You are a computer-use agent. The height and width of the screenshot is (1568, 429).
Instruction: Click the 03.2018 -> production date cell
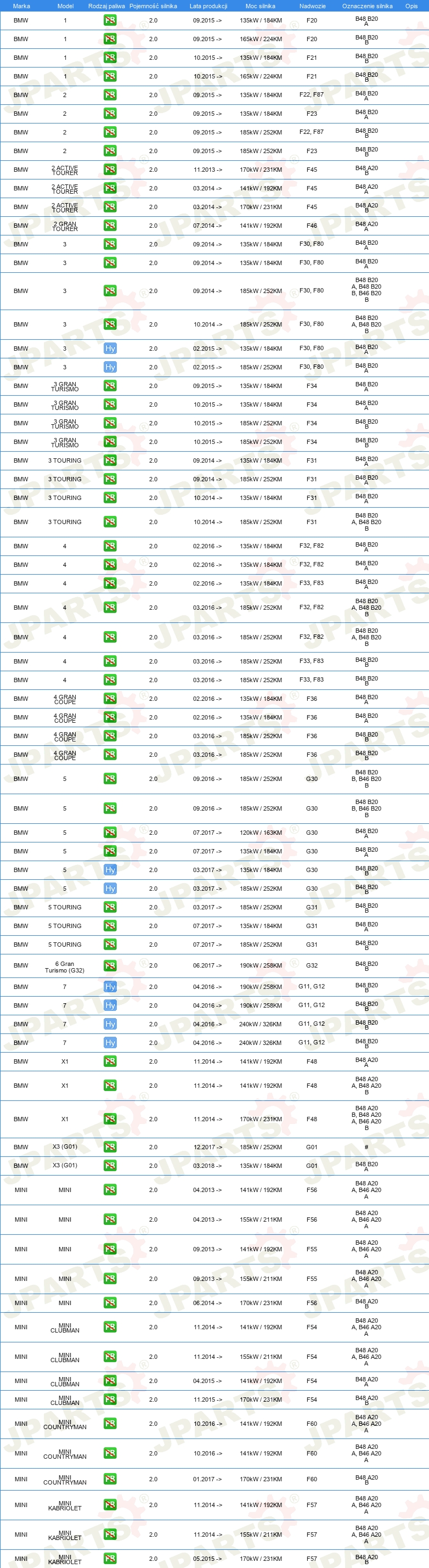click(207, 1166)
